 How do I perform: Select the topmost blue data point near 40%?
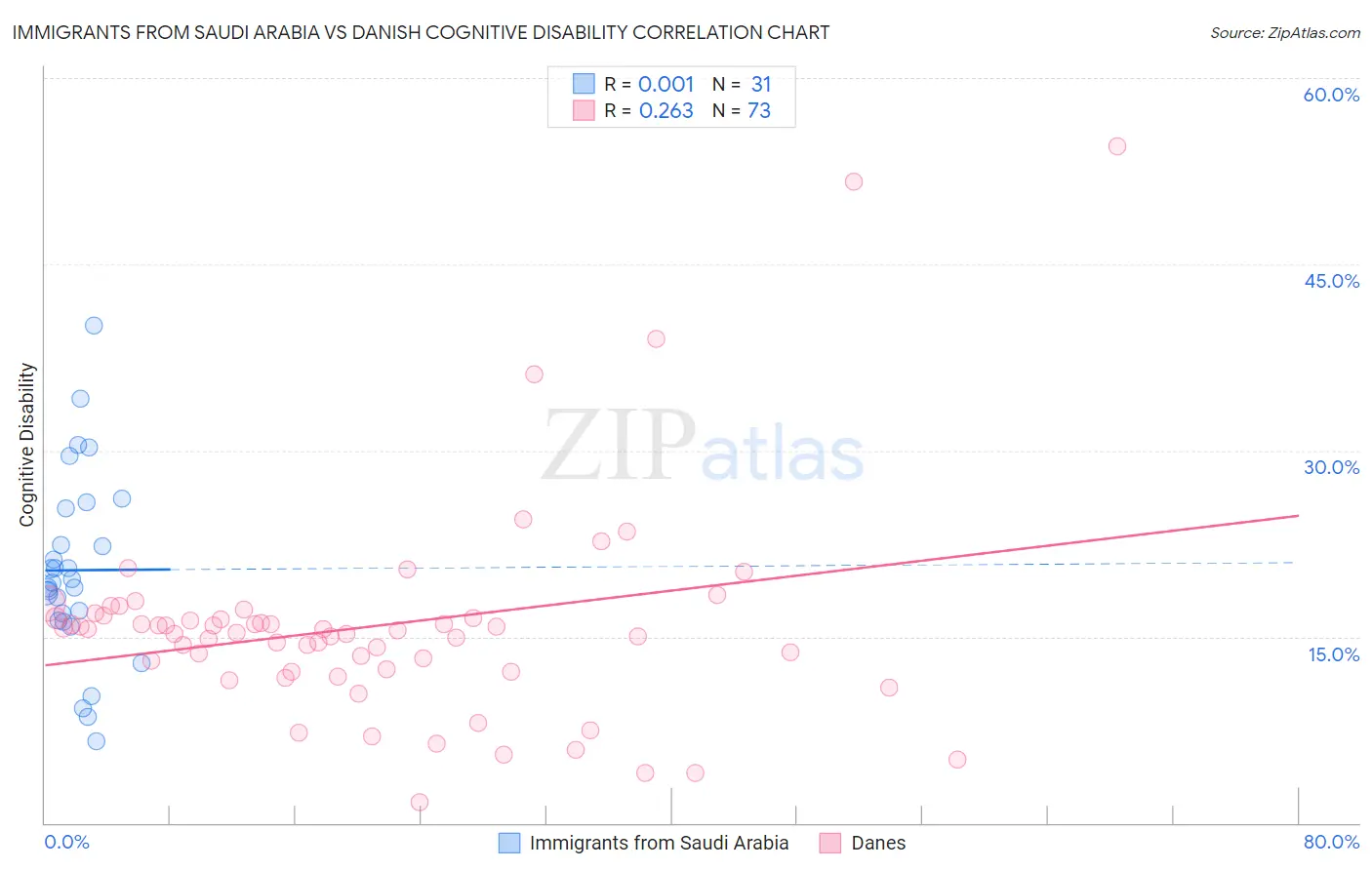(x=94, y=326)
